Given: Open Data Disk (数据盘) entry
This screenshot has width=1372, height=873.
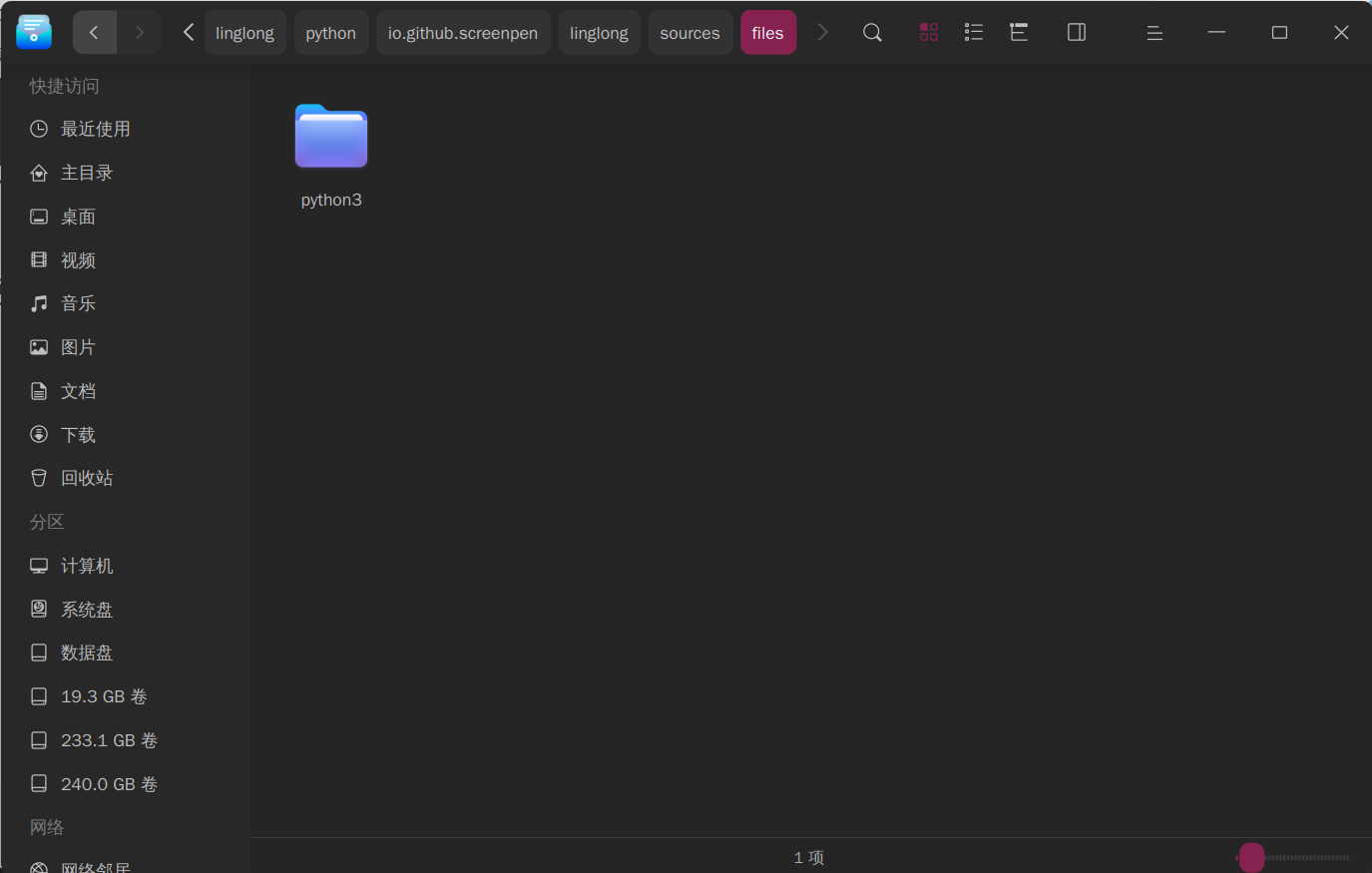Looking at the screenshot, I should pos(125,653).
